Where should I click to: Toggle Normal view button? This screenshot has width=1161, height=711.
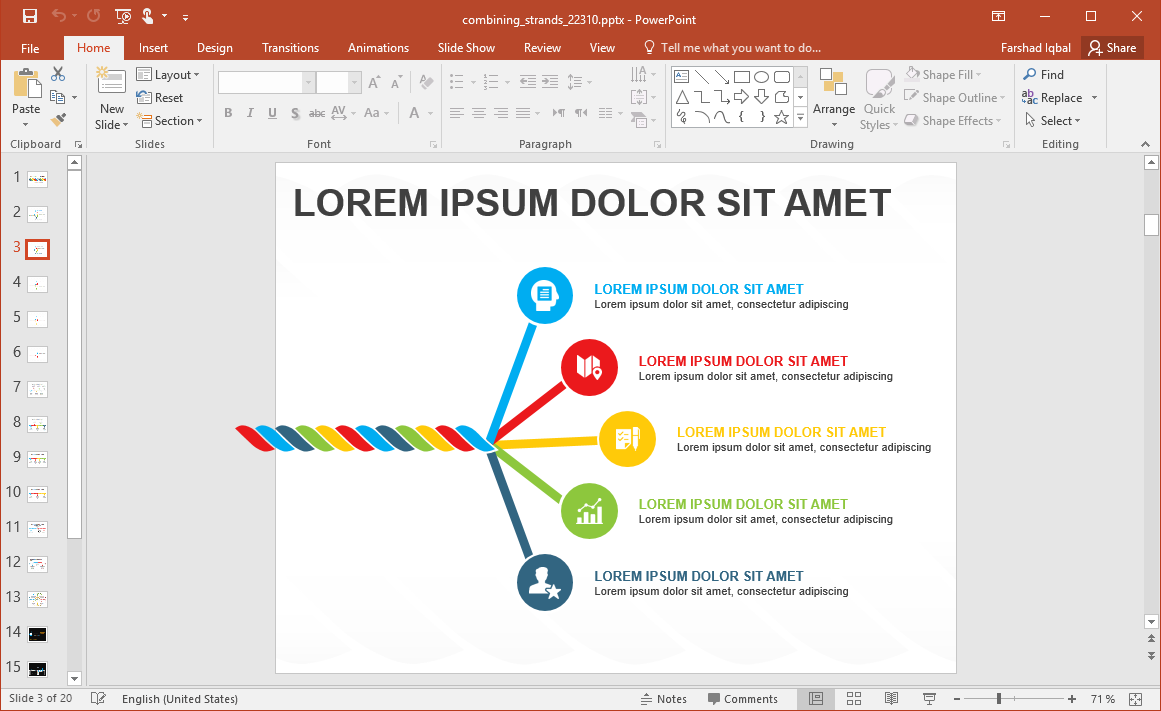(816, 699)
